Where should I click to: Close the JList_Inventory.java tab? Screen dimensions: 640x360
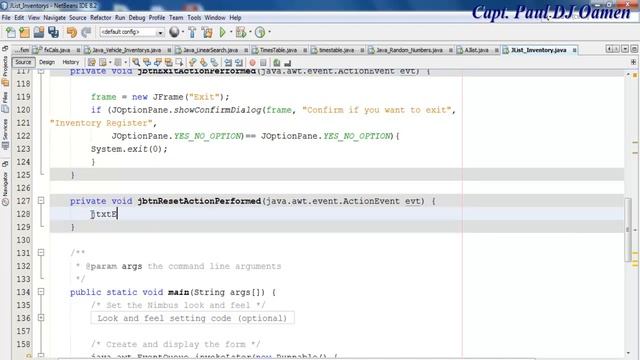click(574, 50)
